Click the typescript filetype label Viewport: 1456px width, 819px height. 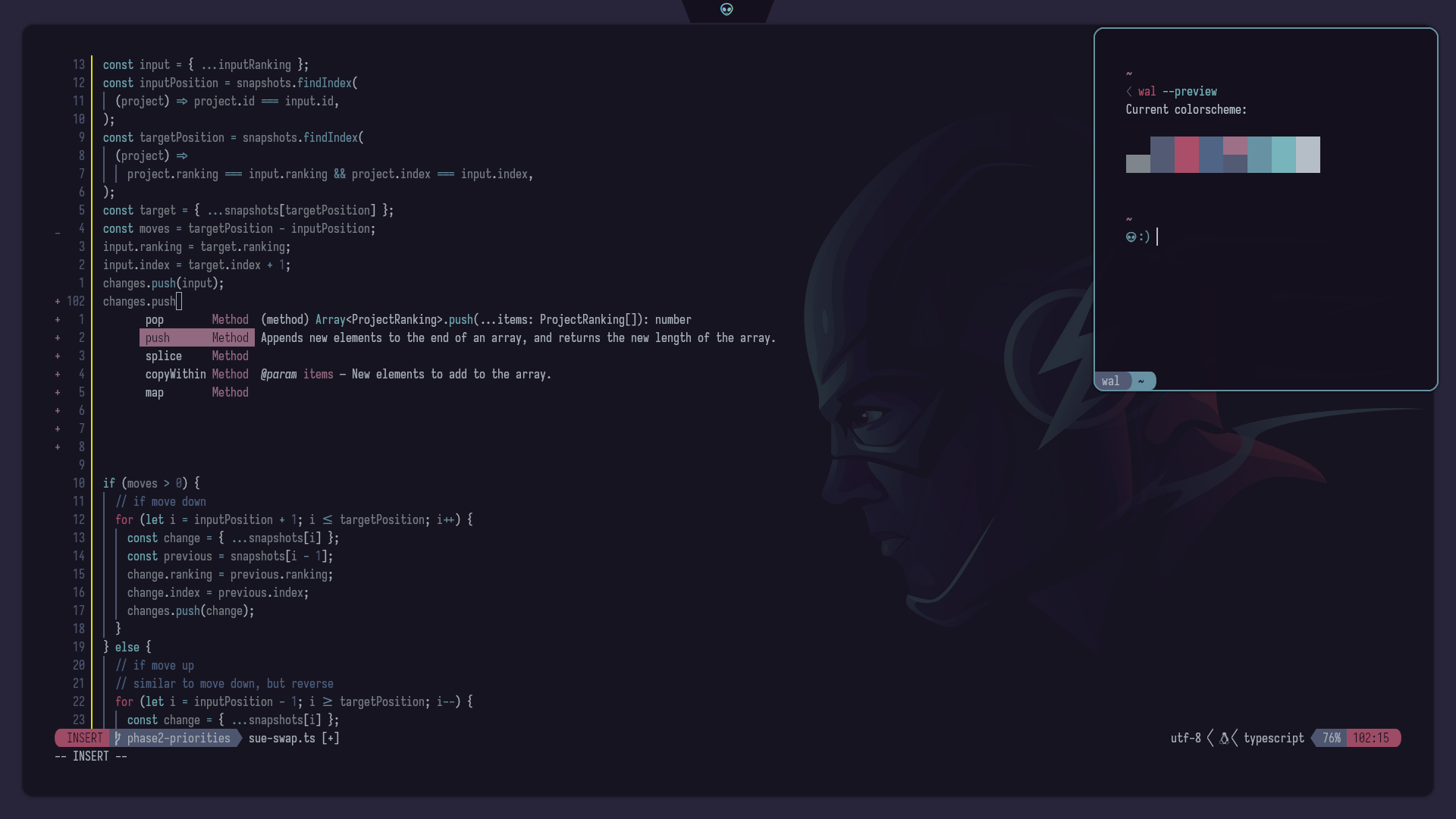pyautogui.click(x=1273, y=738)
